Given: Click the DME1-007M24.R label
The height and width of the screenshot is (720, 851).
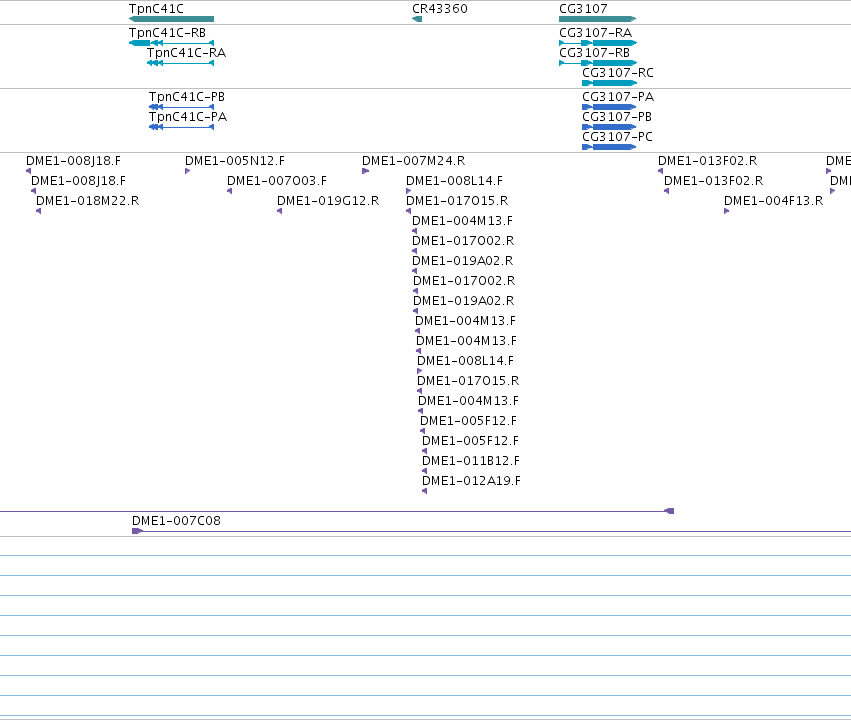Looking at the screenshot, I should (414, 161).
